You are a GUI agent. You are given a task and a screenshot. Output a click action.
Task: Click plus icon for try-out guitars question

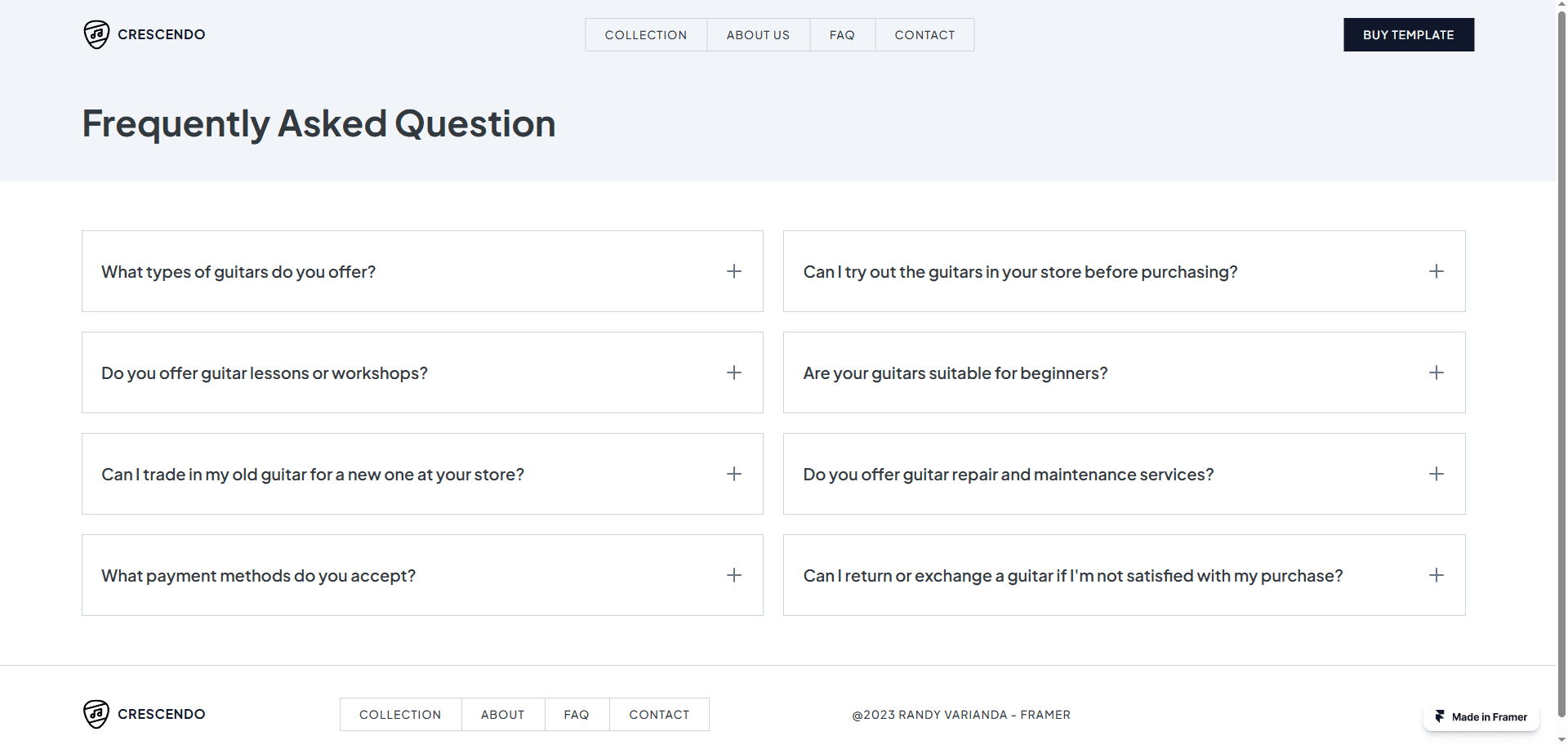1436,271
